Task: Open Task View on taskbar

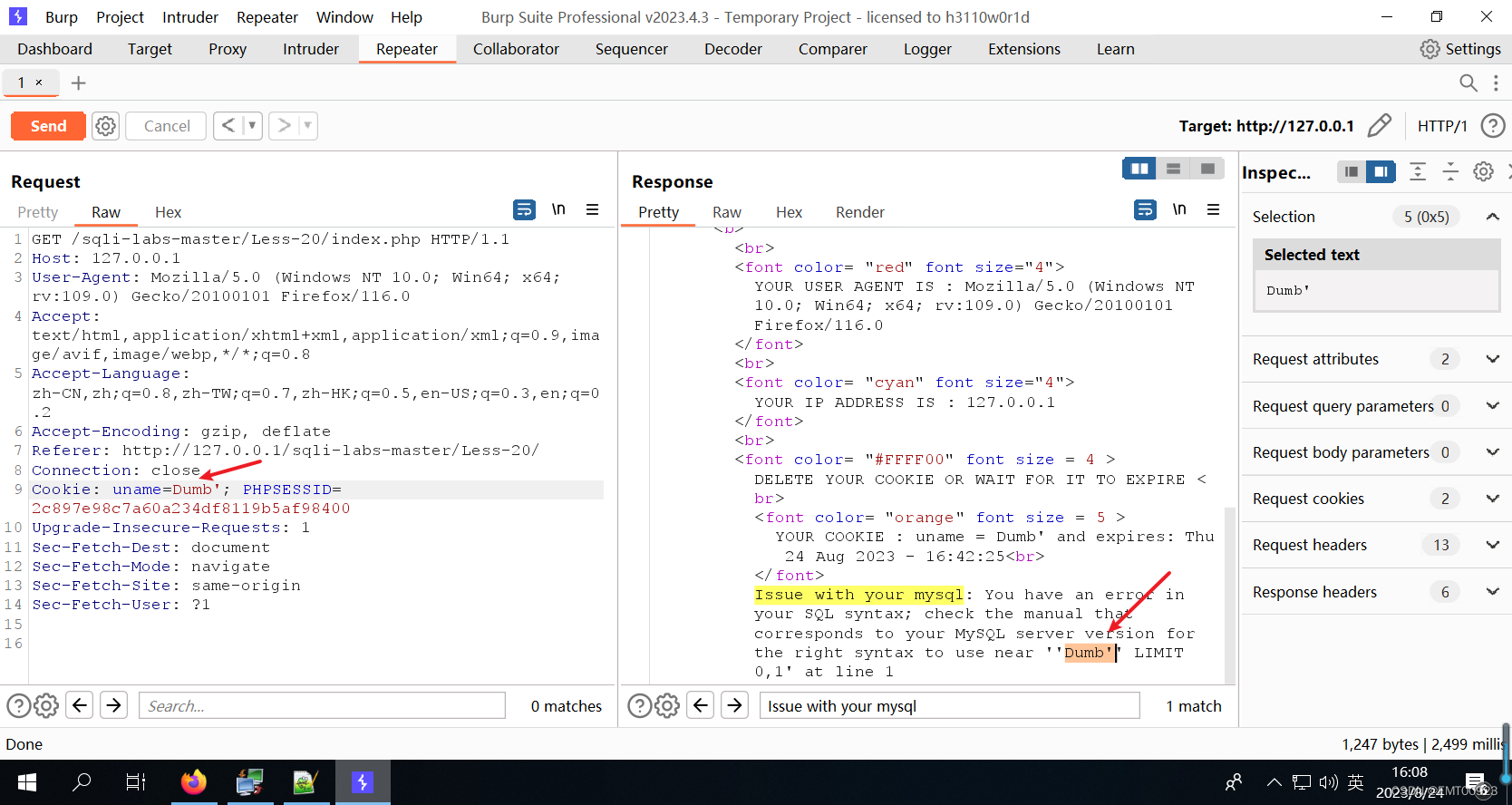Action: pos(136,781)
